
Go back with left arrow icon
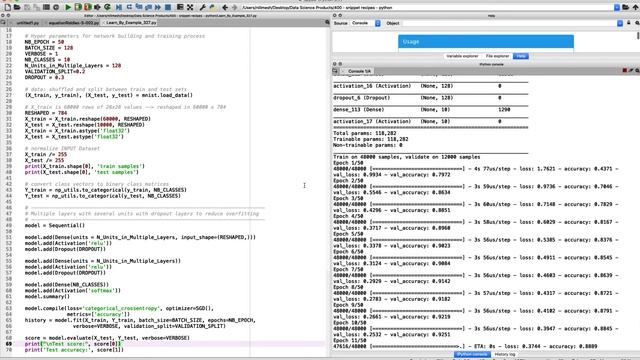point(224,7)
